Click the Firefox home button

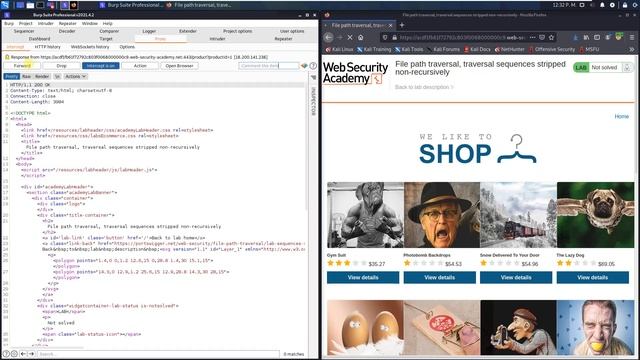coord(361,38)
